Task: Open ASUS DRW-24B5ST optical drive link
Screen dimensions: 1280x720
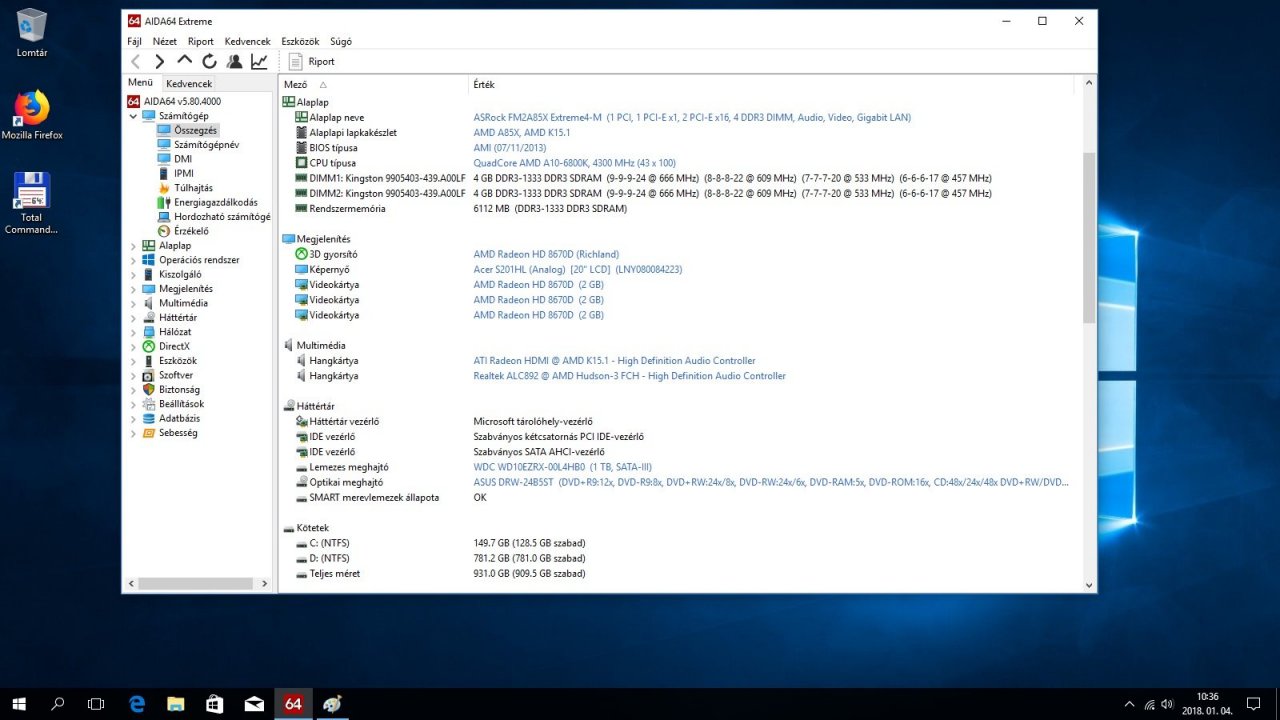Action: [770, 482]
